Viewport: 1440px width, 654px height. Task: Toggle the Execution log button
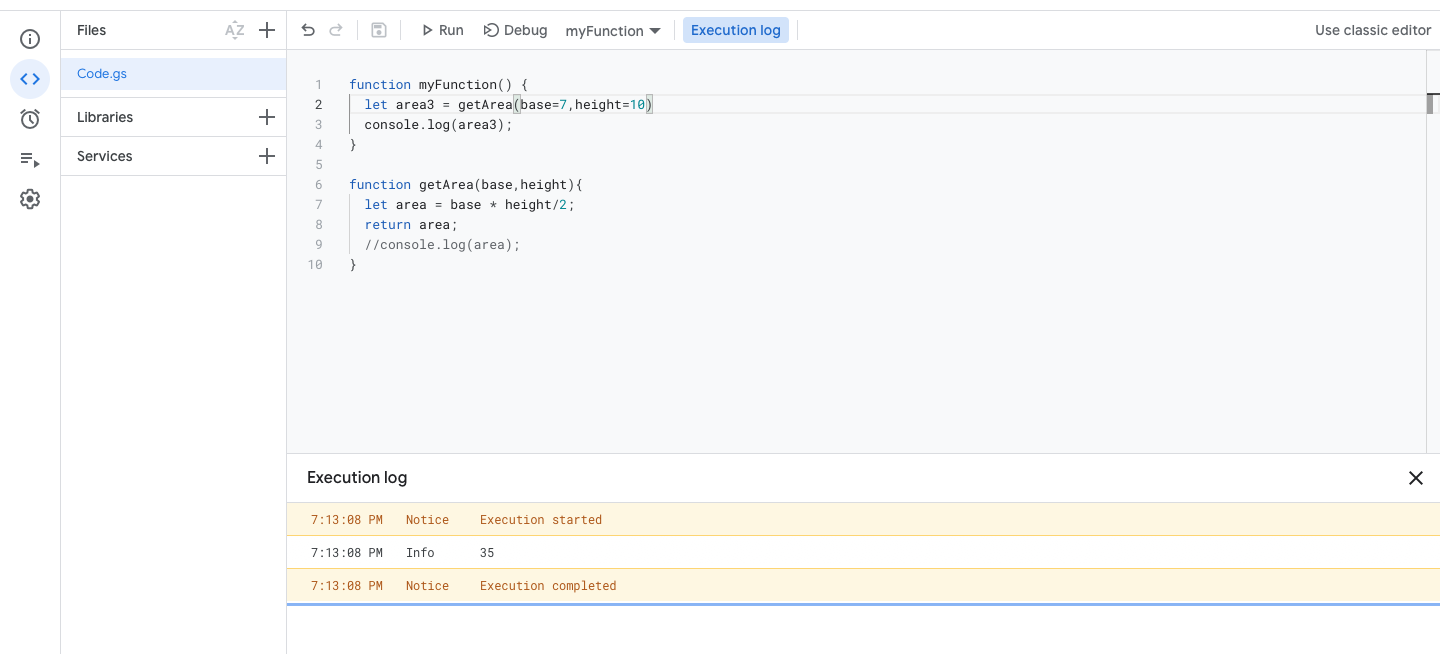[735, 30]
